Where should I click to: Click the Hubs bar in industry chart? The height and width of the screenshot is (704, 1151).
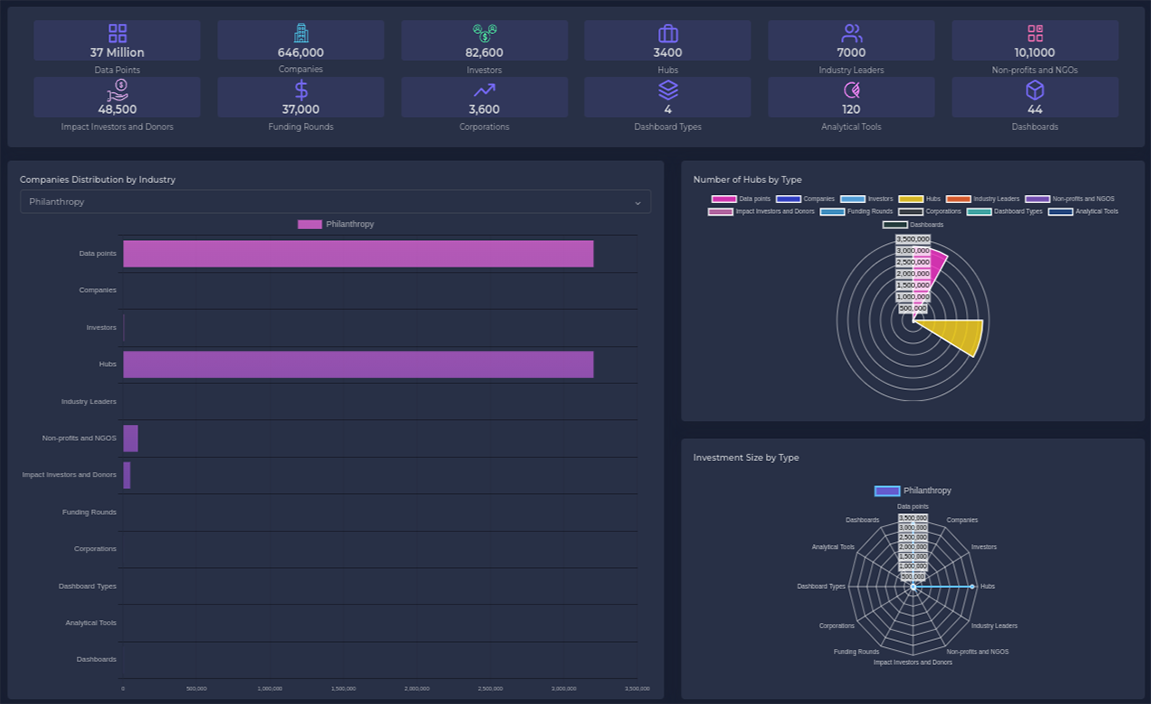point(358,365)
